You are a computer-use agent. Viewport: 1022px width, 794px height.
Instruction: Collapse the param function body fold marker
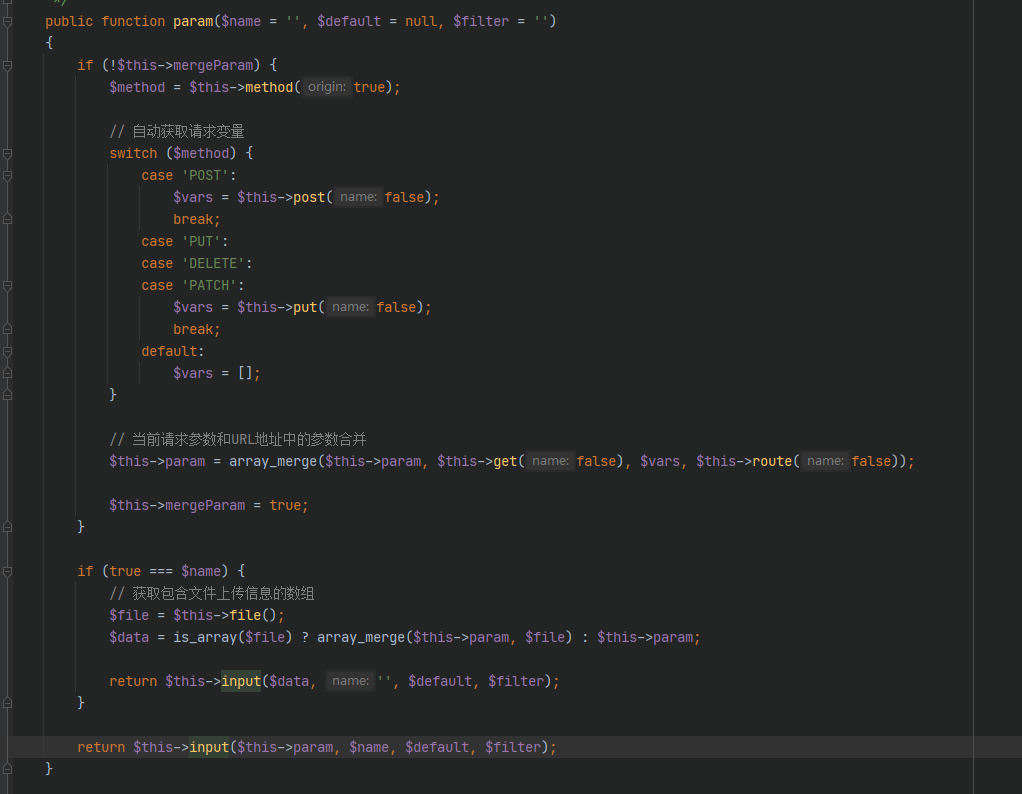[x=7, y=21]
